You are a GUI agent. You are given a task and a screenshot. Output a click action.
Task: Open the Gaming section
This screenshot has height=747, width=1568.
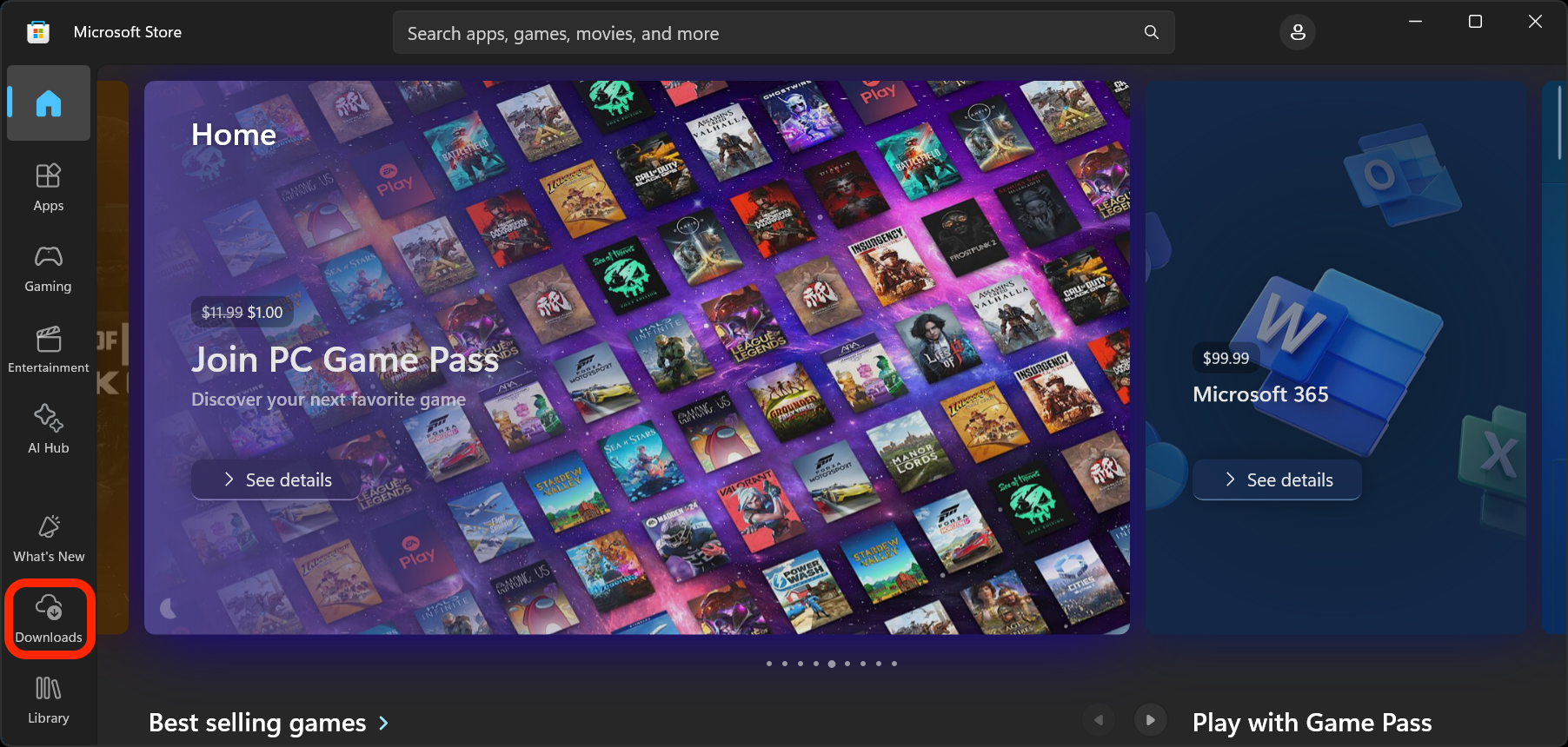click(x=49, y=268)
